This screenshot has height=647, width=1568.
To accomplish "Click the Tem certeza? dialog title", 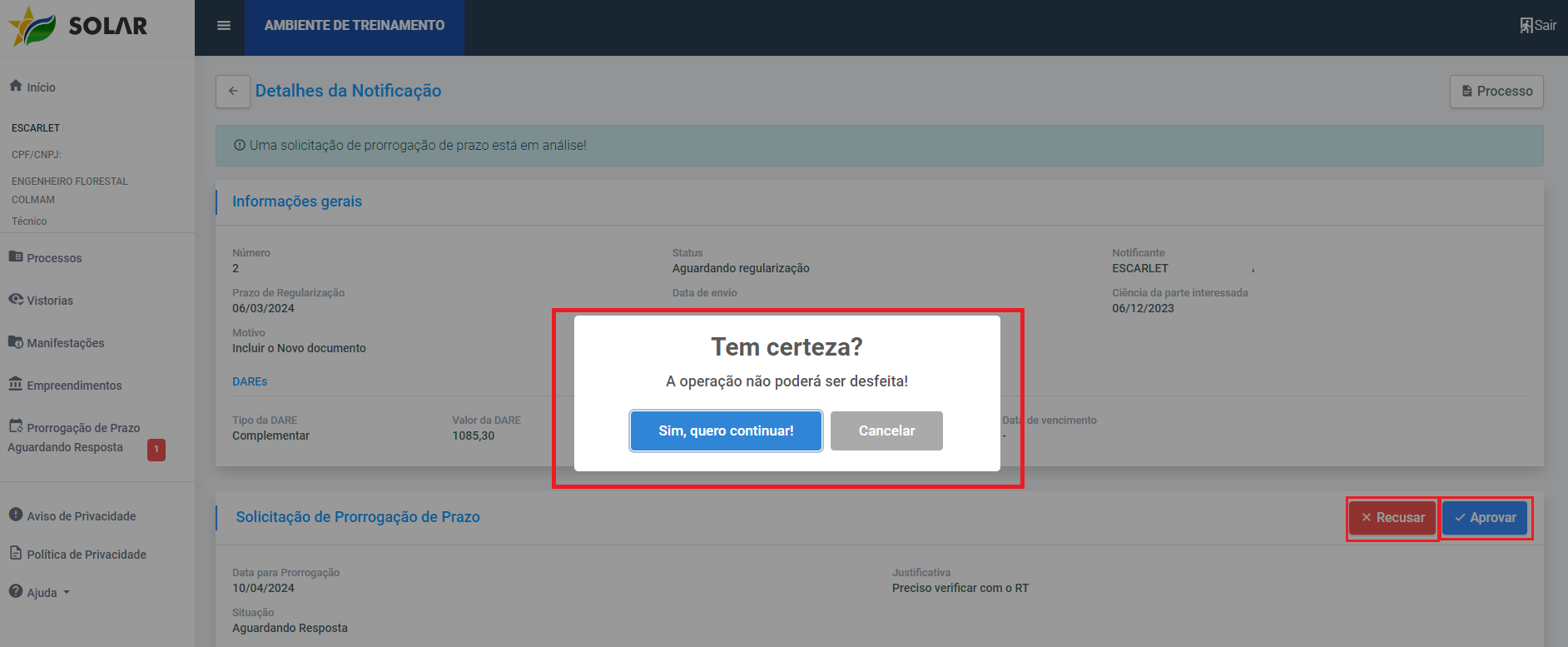I will [x=786, y=346].
